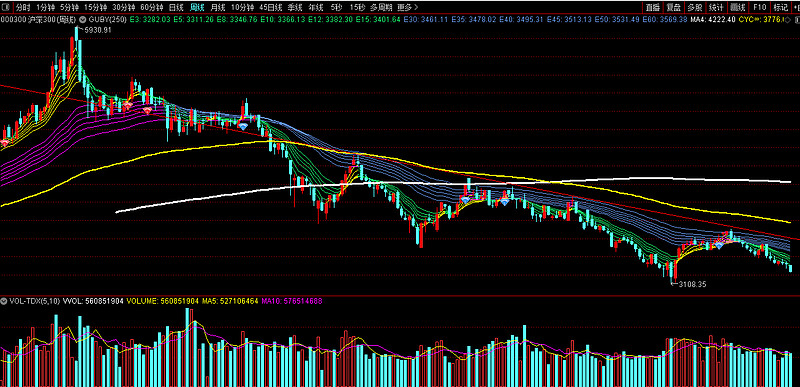Screen dimensions: 800x387
Task: Click the 000300 沪深300 stock title
Action: (39, 19)
